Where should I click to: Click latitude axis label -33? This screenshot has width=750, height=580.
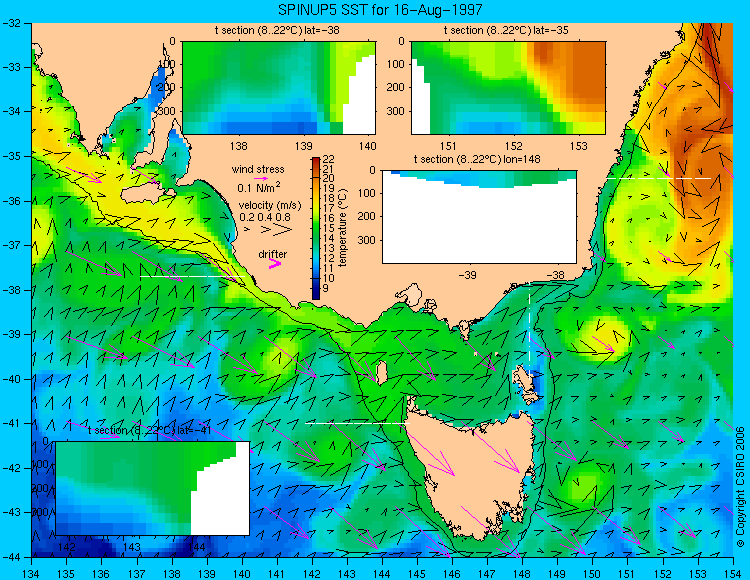point(11,67)
